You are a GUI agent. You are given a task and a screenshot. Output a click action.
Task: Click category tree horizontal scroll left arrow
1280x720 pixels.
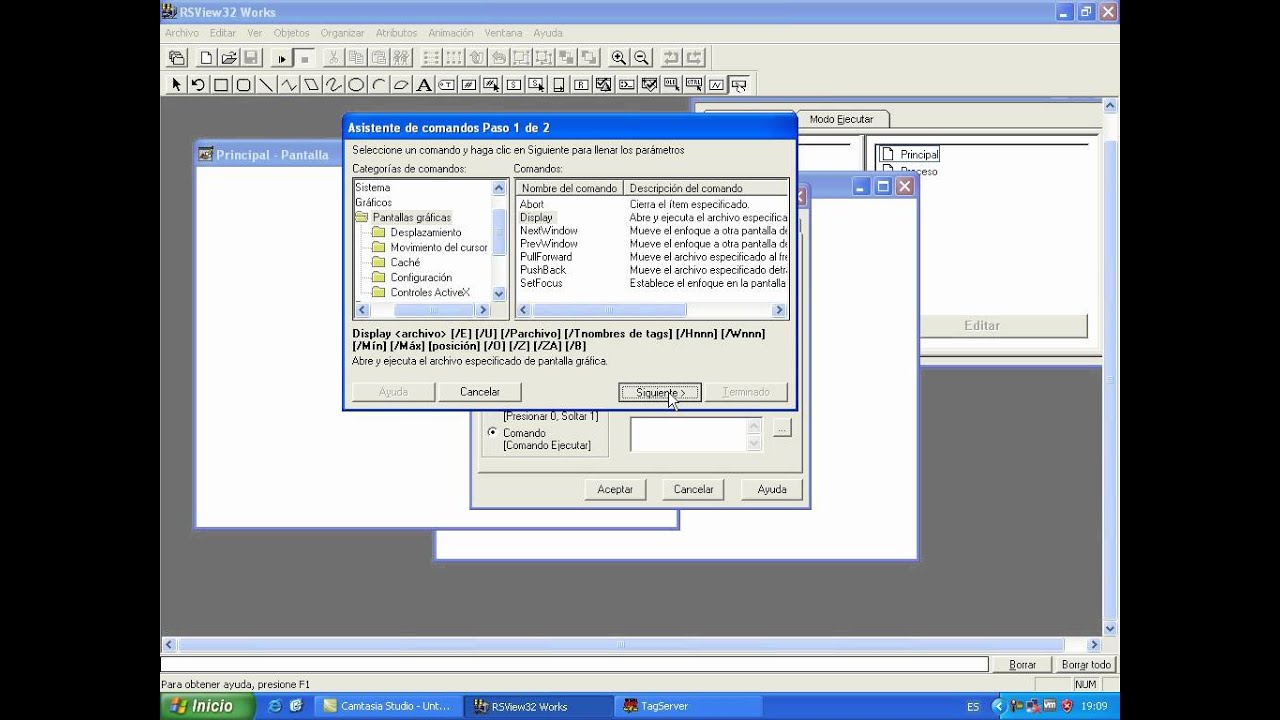362,310
